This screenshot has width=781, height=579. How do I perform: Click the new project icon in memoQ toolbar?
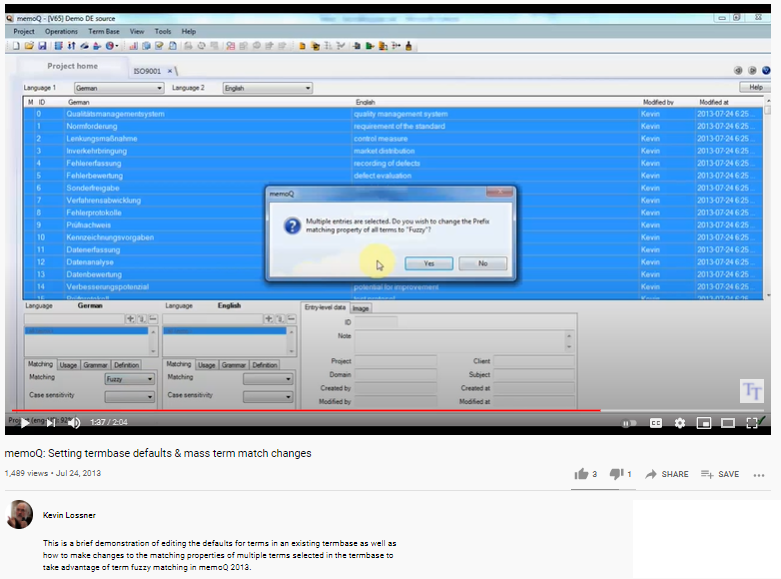click(x=16, y=46)
